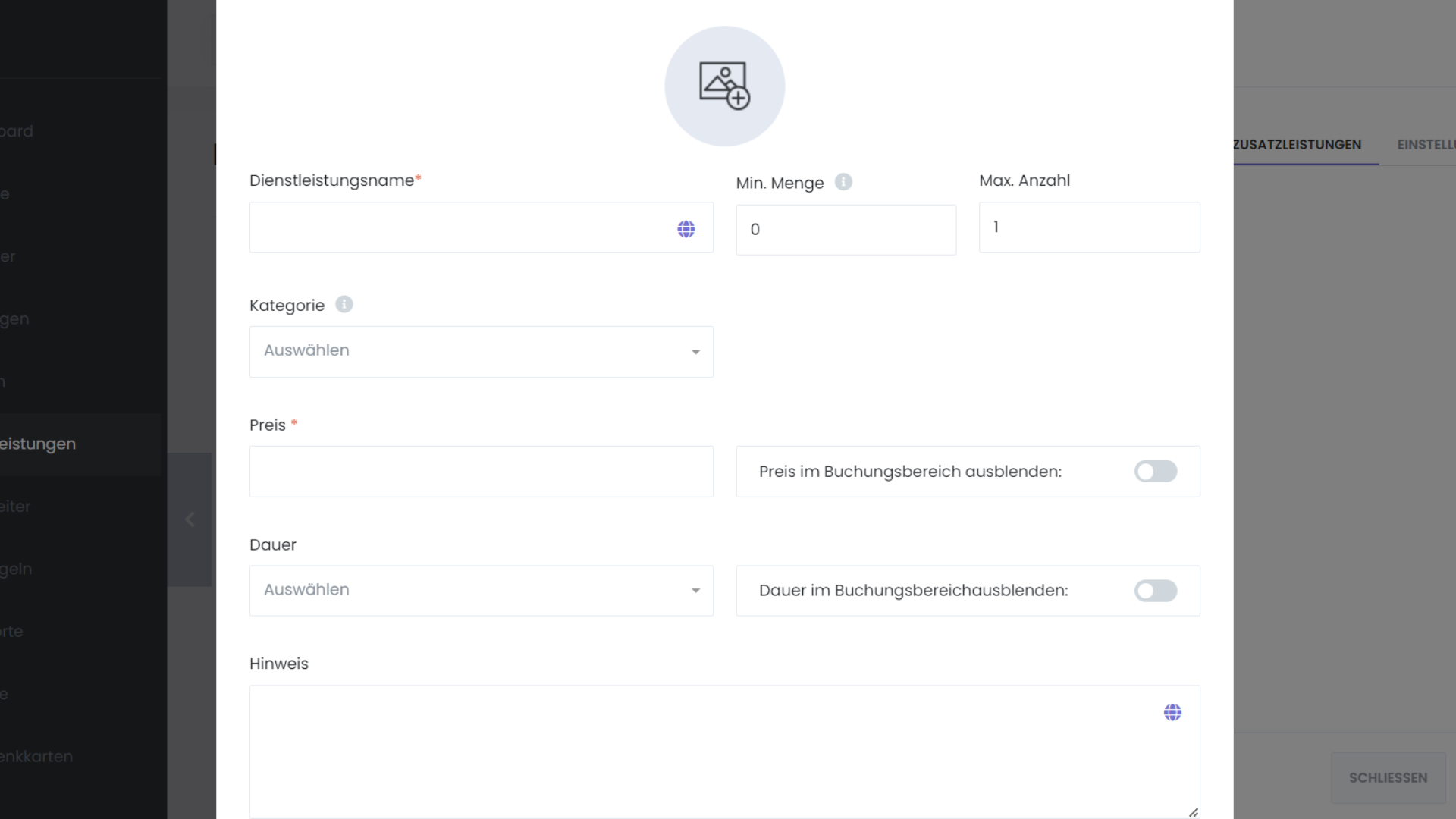Toggle Dauer im Buchungsbereich ausblenden switch
1456x819 pixels.
pyautogui.click(x=1155, y=591)
